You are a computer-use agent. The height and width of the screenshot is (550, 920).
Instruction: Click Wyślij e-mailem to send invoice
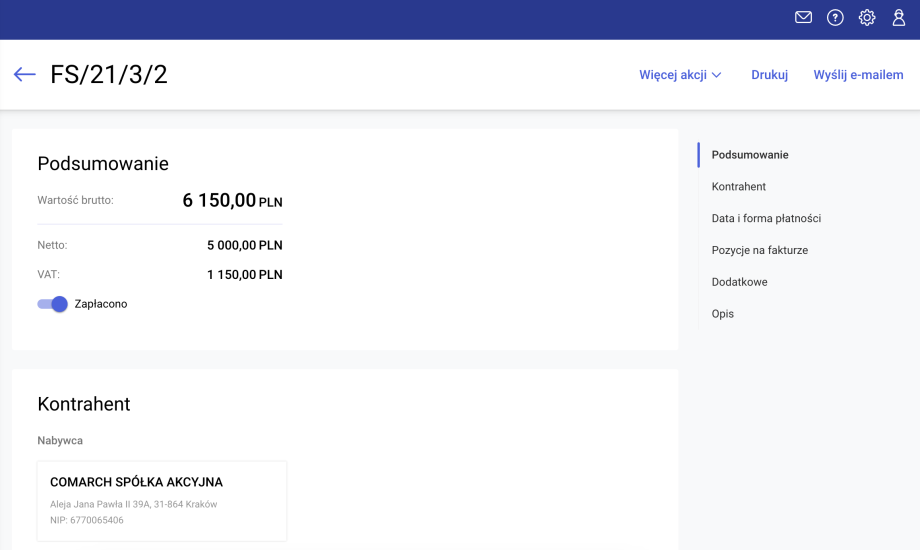click(858, 75)
